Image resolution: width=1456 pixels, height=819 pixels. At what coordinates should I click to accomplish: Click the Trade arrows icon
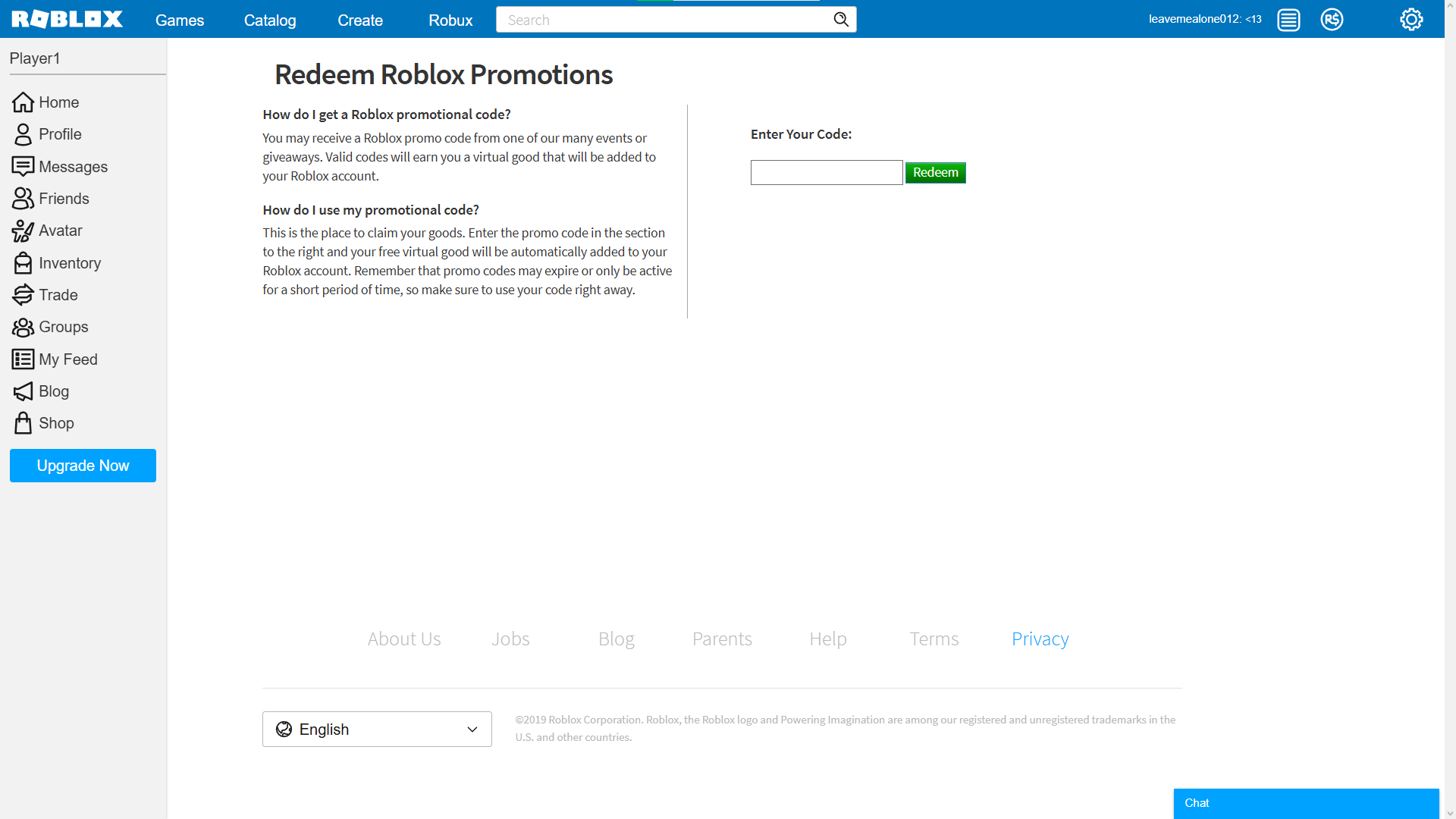pos(23,295)
